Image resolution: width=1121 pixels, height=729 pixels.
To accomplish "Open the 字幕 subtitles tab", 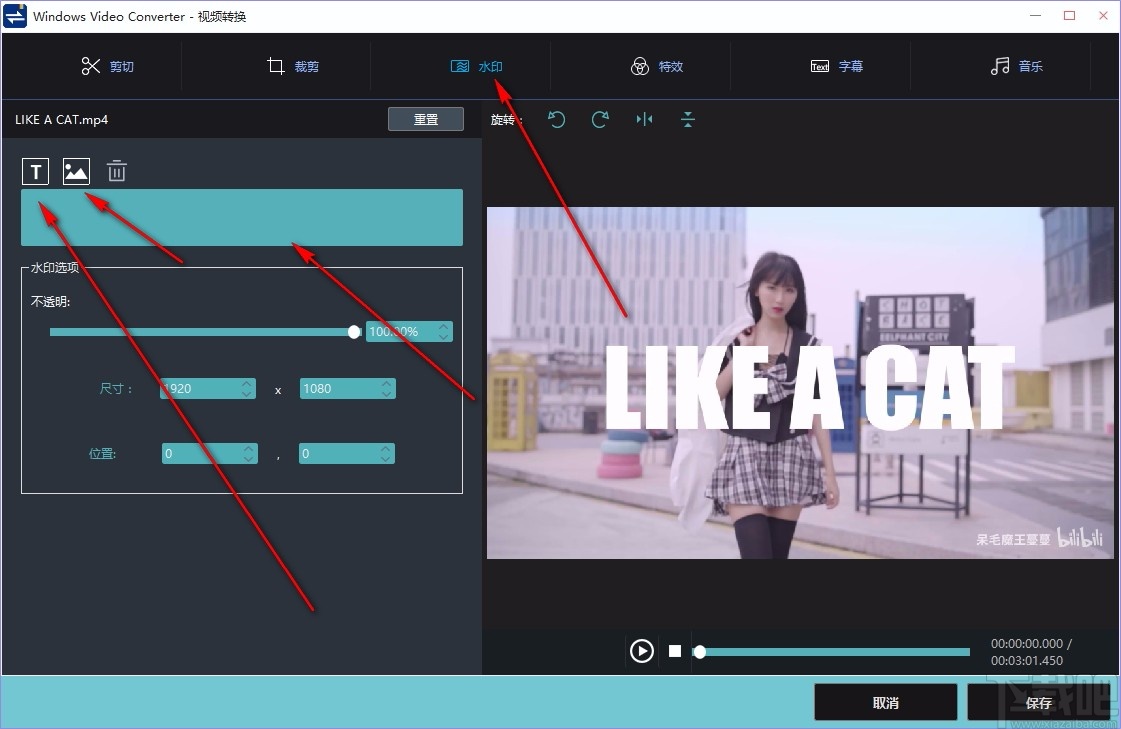I will (835, 66).
